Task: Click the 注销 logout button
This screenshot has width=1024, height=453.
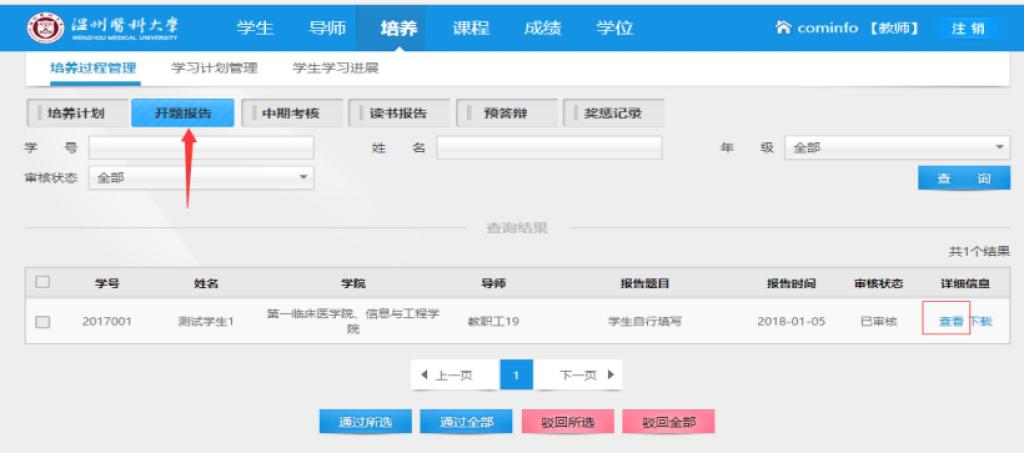Action: pyautogui.click(x=967, y=28)
